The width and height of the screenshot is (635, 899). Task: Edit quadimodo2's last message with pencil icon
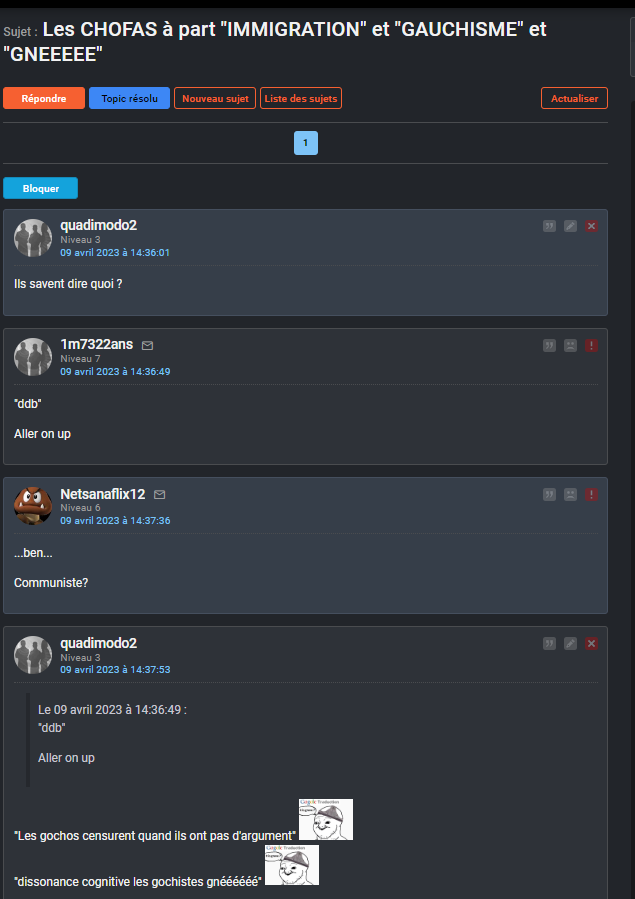(x=570, y=643)
